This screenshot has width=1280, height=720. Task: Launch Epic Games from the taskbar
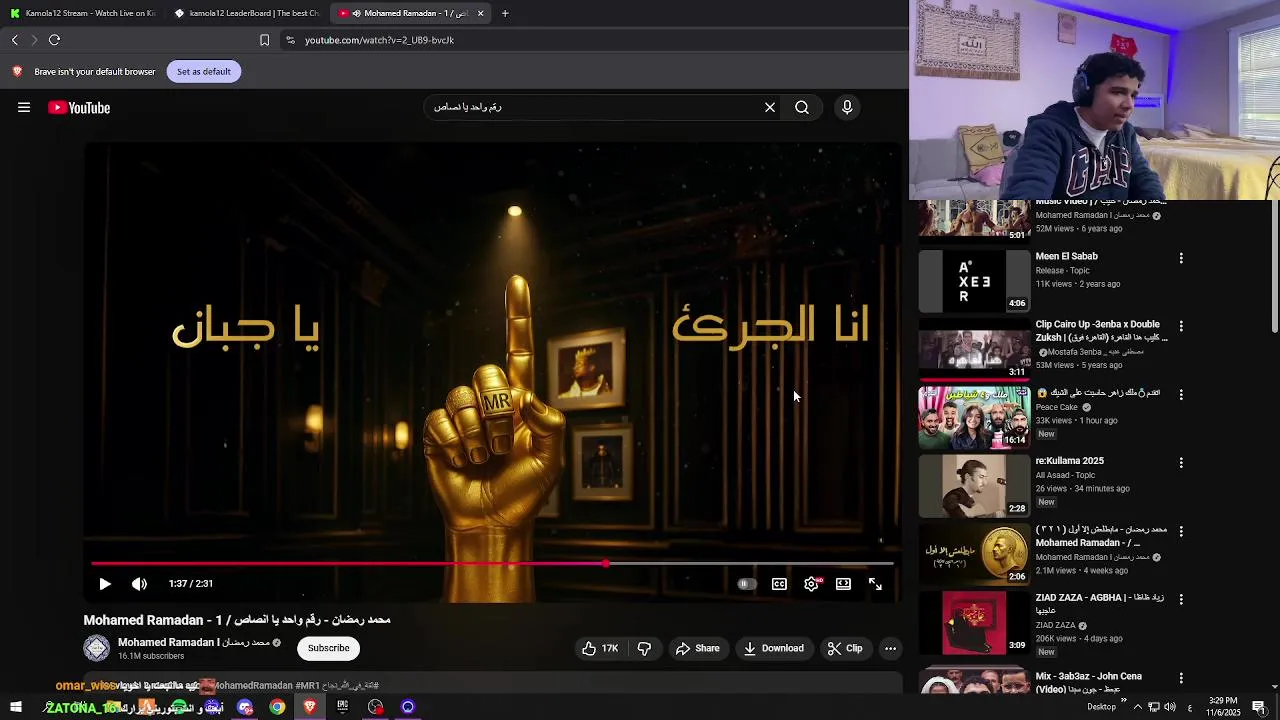tap(342, 707)
